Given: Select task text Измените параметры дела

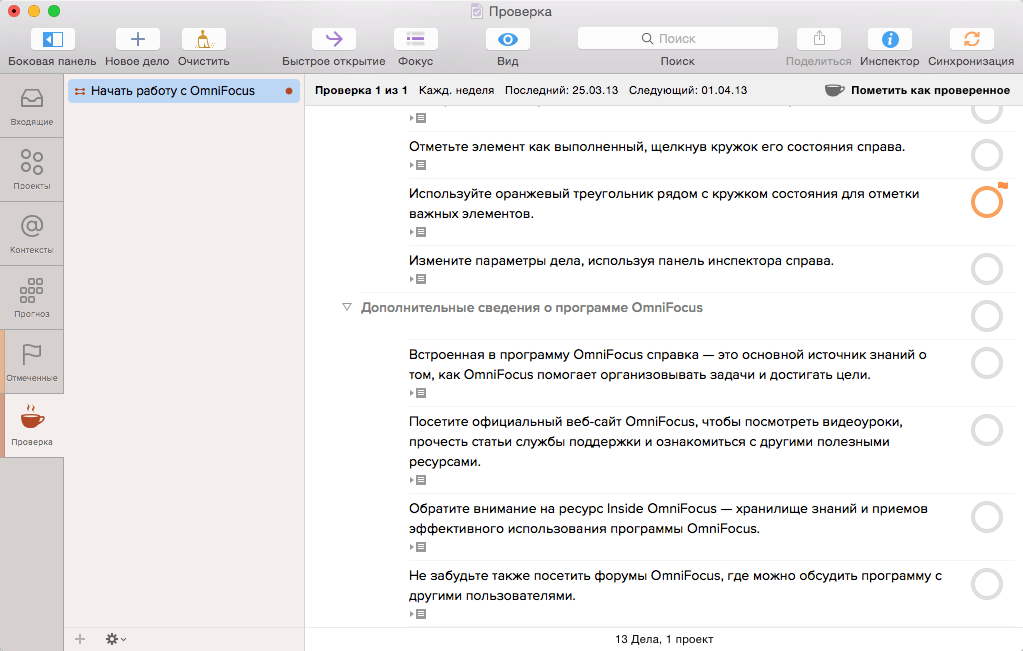Looking at the screenshot, I should pos(621,260).
